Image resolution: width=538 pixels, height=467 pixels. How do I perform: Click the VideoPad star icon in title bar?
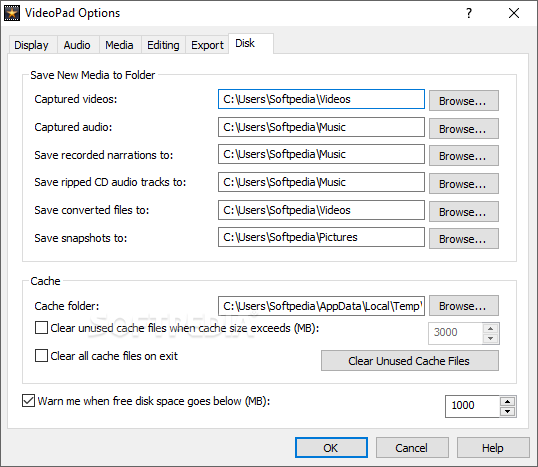point(12,13)
